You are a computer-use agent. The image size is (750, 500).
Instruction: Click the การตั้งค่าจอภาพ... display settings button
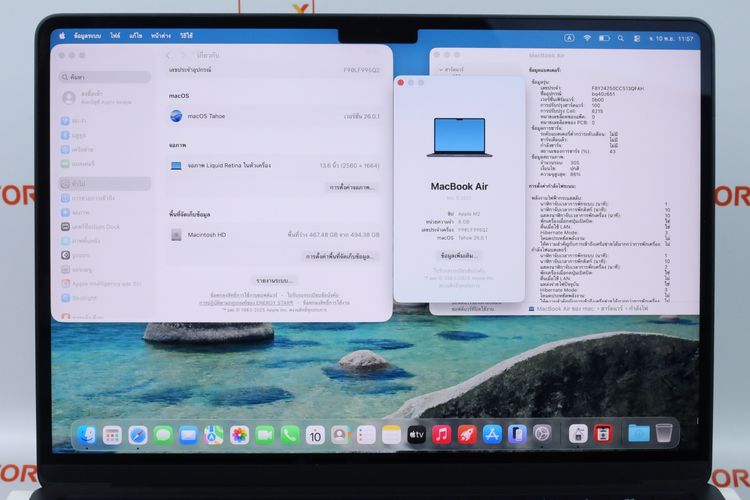[x=352, y=187]
